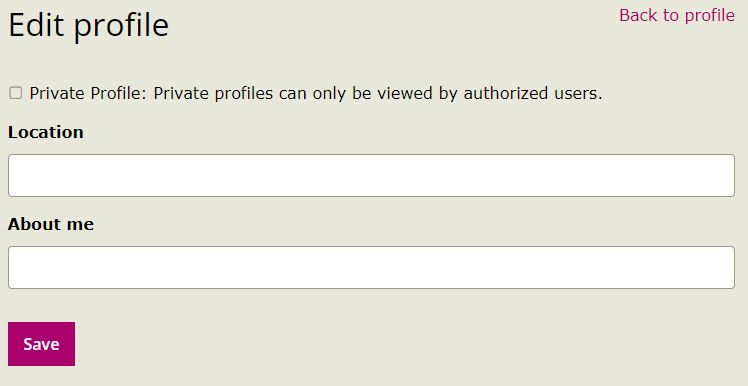Place cursor in the Location box

coord(371,175)
